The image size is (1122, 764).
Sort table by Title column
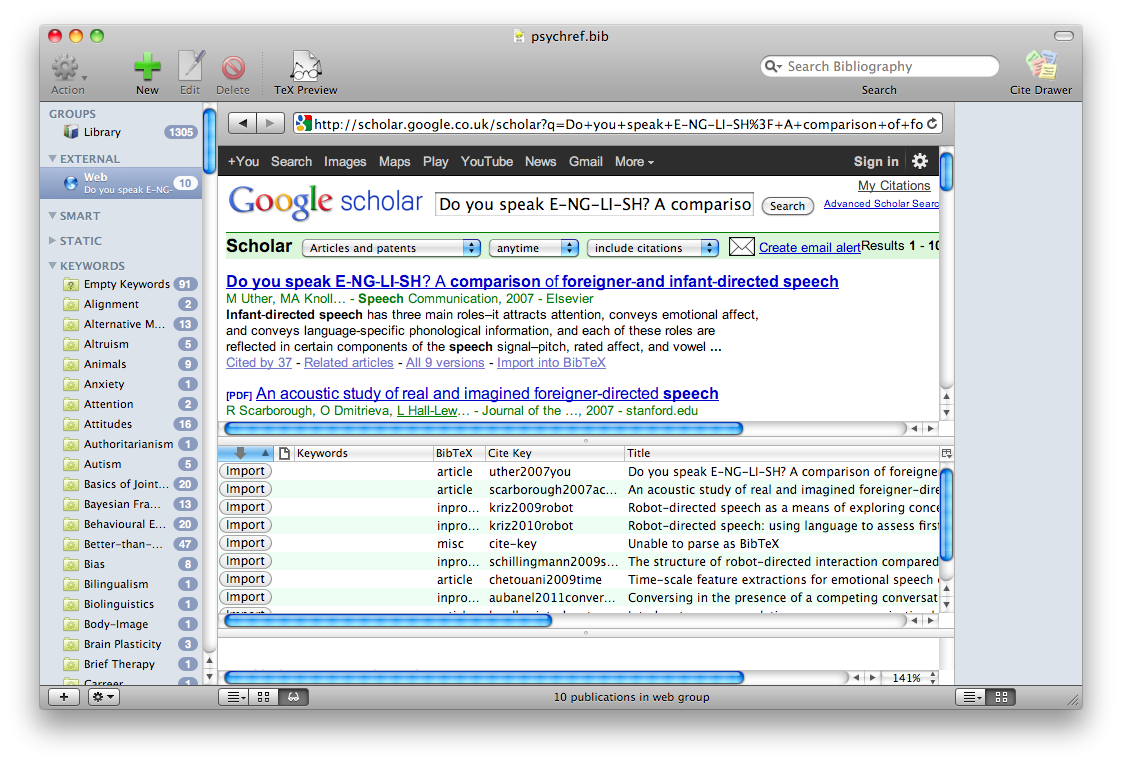781,453
